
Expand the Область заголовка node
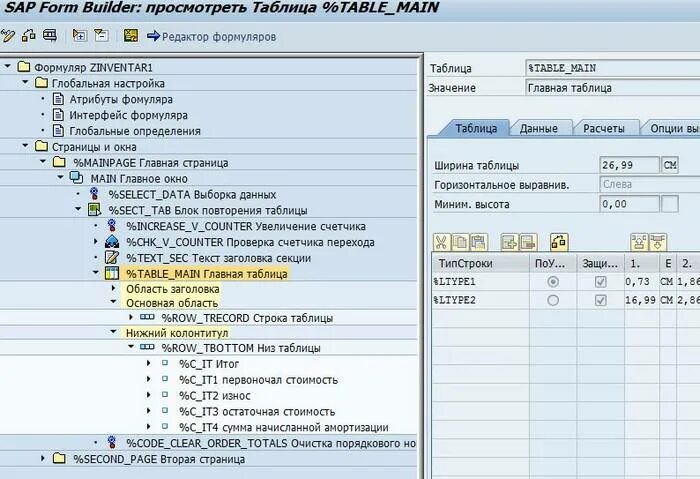(113, 288)
